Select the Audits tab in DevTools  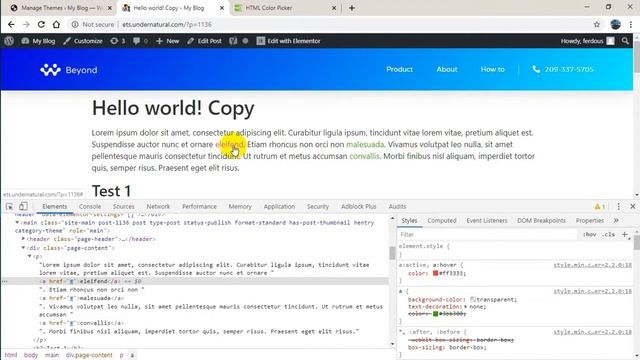tap(397, 207)
